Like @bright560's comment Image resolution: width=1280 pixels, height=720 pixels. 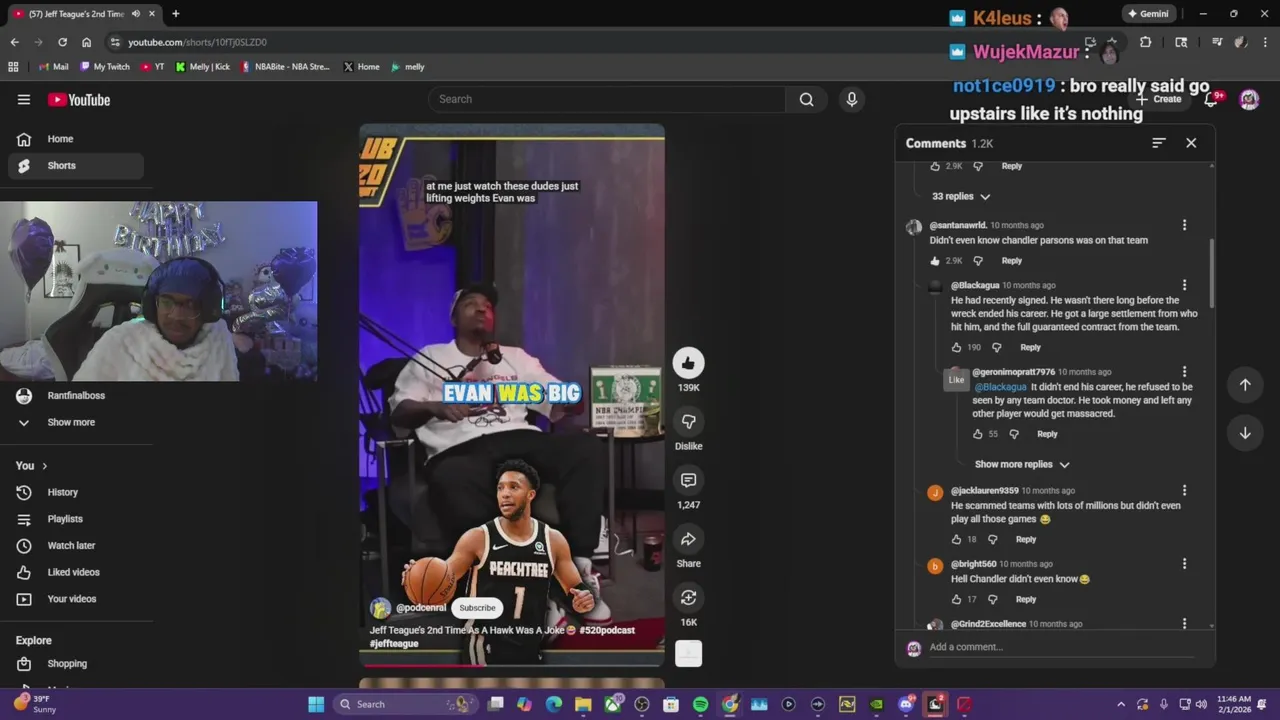956,599
